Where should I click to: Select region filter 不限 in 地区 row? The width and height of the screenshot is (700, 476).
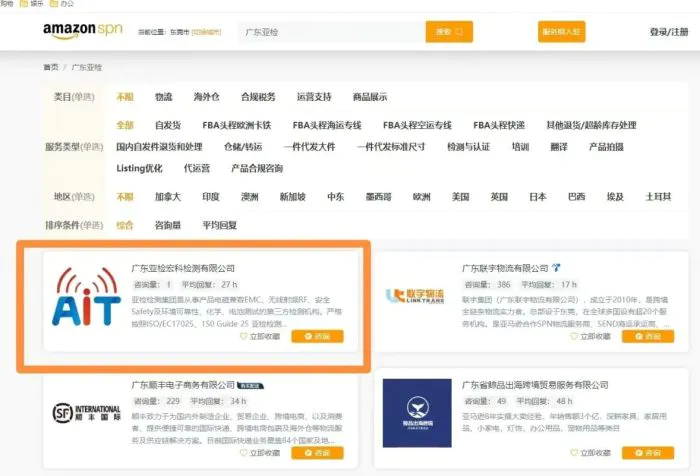point(125,196)
